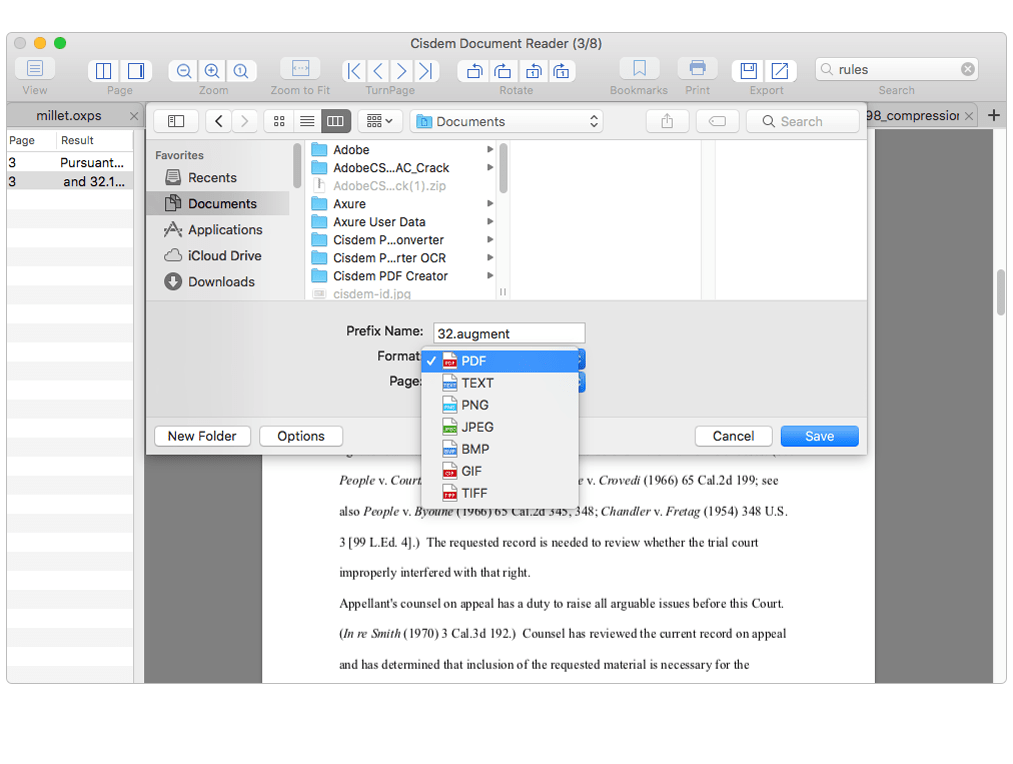Choose JPEG from the Format menu
Image resolution: width=1013 pixels, height=764 pixels.
pos(499,427)
